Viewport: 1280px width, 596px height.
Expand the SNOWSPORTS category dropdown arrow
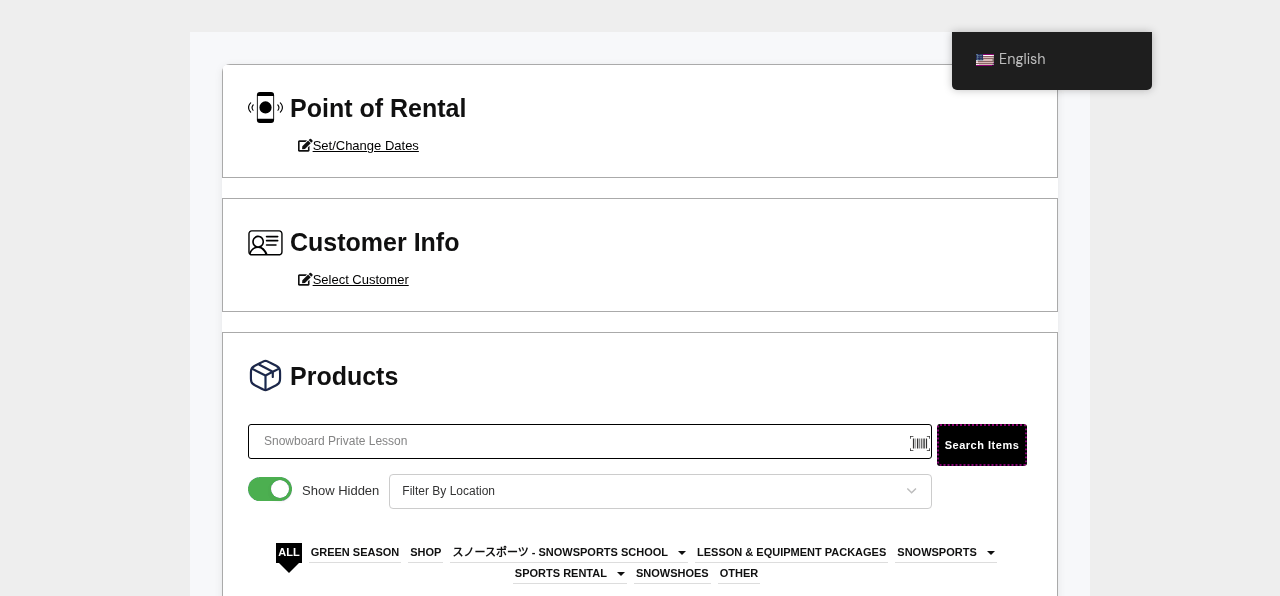991,553
